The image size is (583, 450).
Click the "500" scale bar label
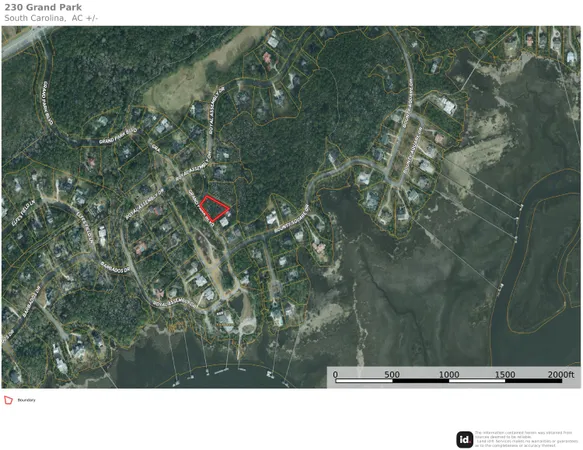392,374
